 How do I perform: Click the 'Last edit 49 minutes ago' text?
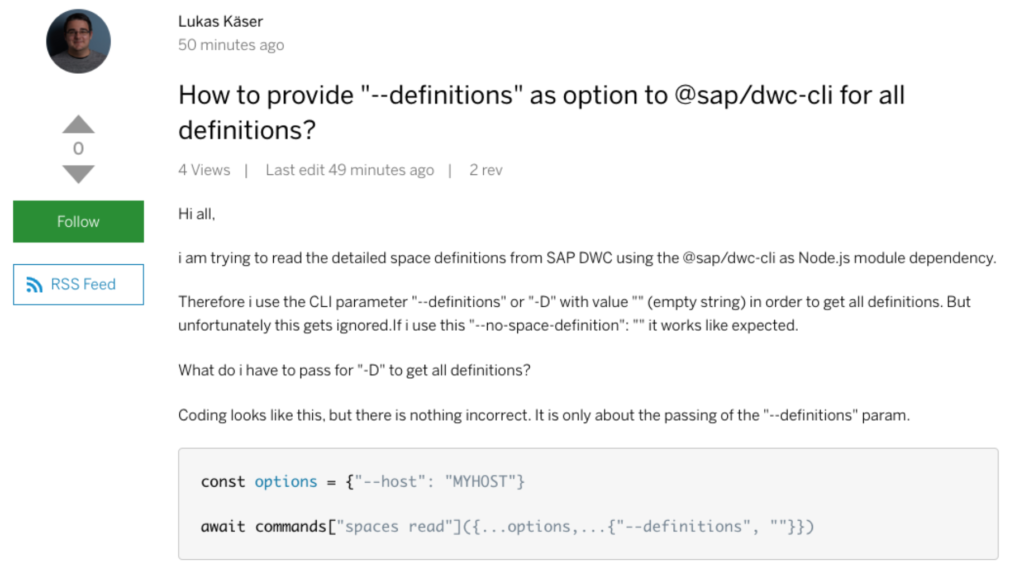click(x=349, y=170)
